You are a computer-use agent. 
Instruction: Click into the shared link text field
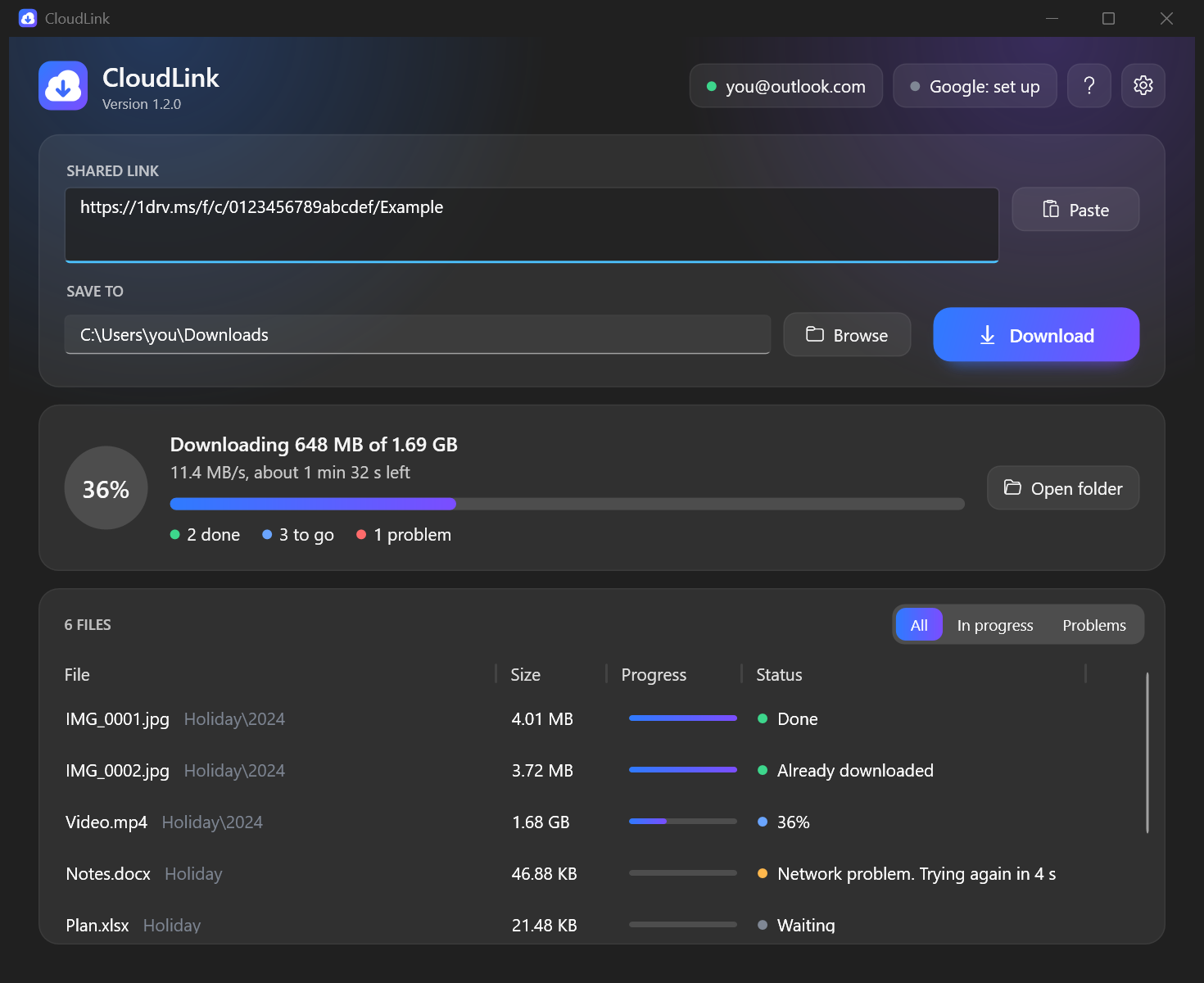pyautogui.click(x=532, y=225)
